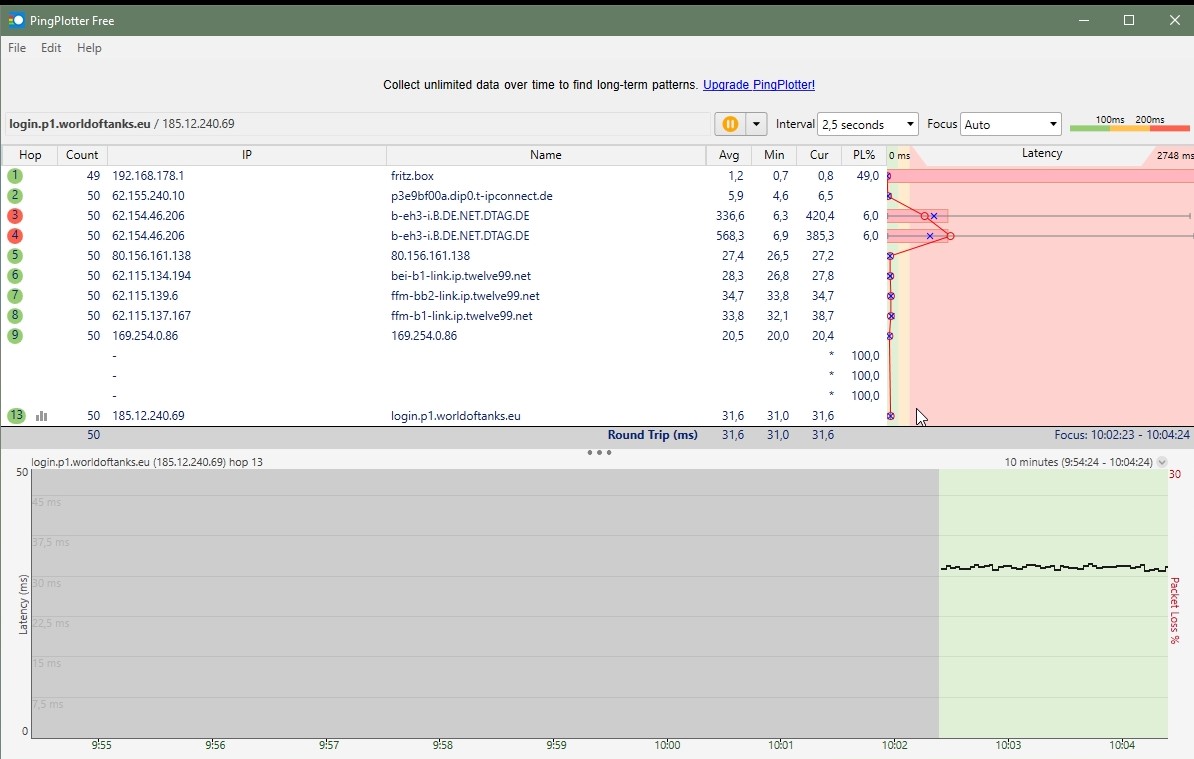Click the 100ms-200ms latency color scale
Image resolution: width=1194 pixels, height=759 pixels.
1130,129
